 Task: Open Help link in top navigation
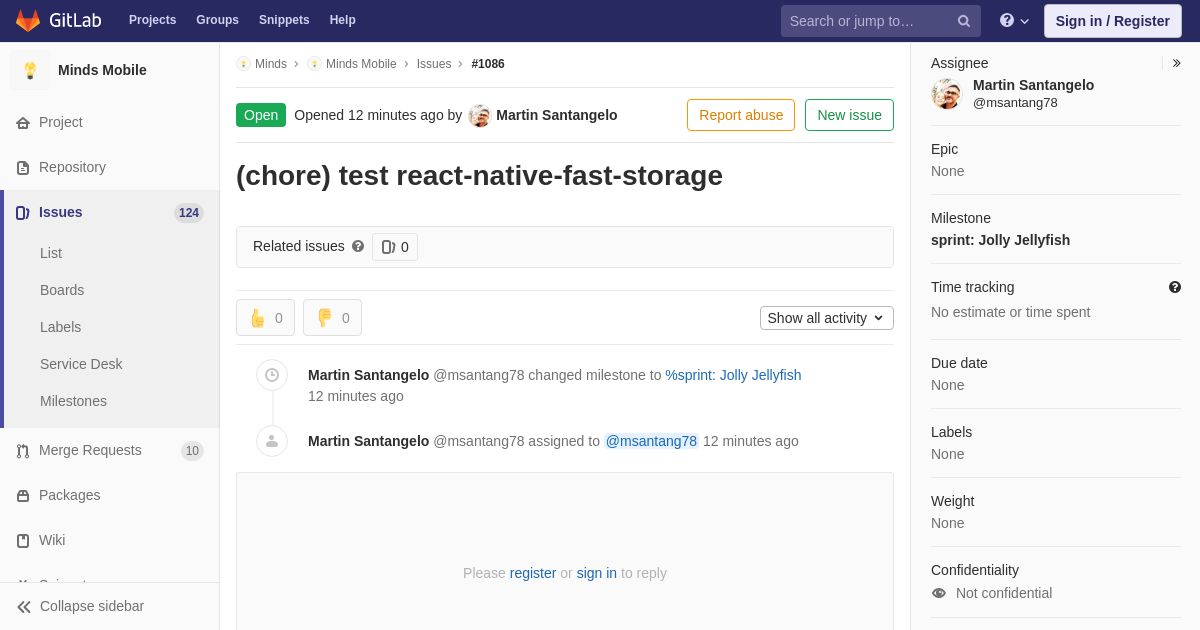click(343, 20)
